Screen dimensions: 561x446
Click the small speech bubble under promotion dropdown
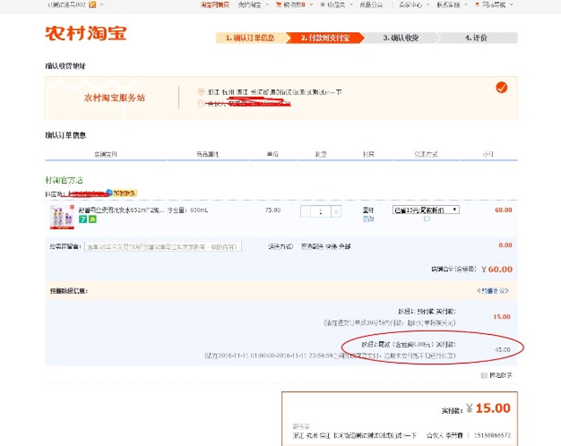coord(426,219)
